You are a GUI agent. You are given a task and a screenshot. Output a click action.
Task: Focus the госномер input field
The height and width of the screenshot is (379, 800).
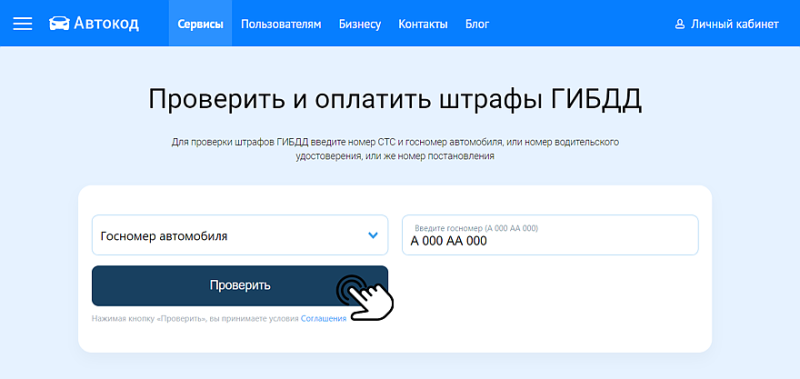(x=550, y=235)
